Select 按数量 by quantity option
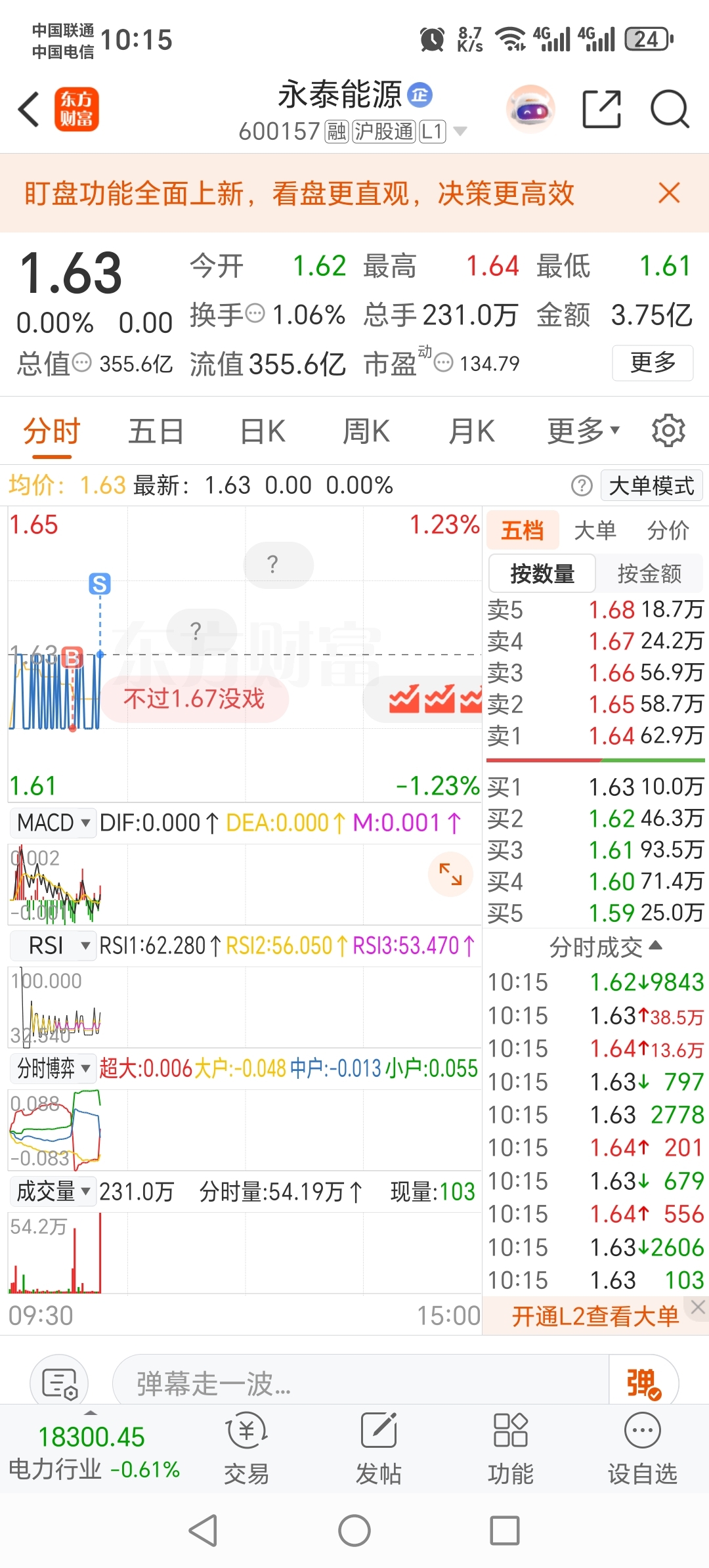Viewport: 709px width, 1568px height. 542,573
